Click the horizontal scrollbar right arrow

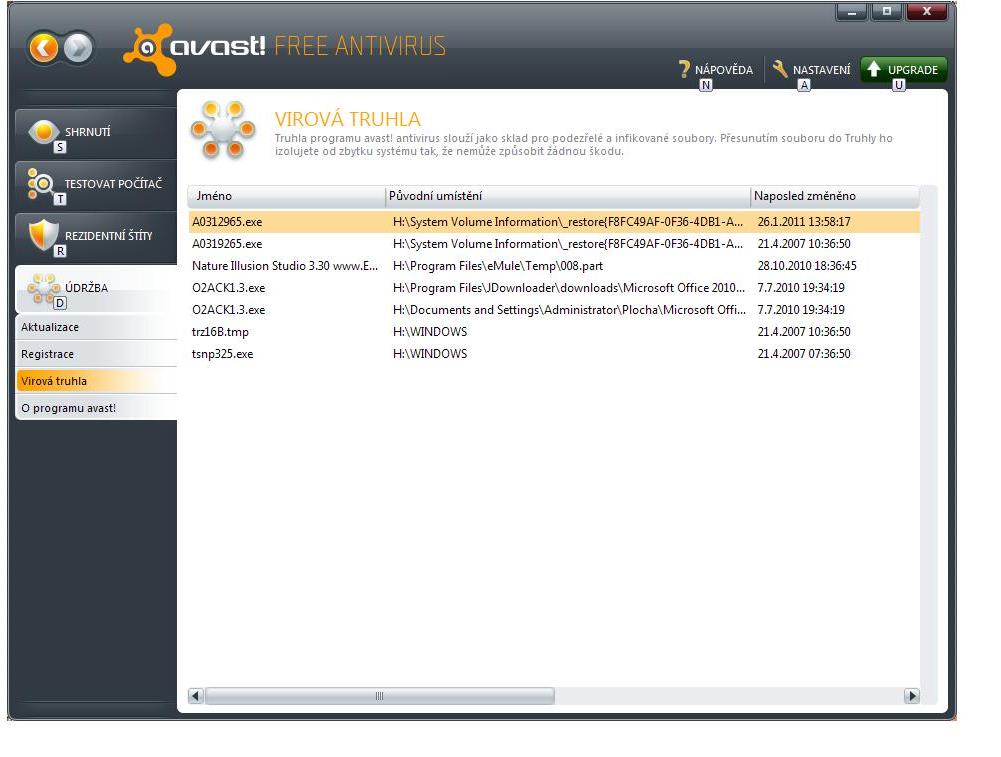(x=911, y=696)
